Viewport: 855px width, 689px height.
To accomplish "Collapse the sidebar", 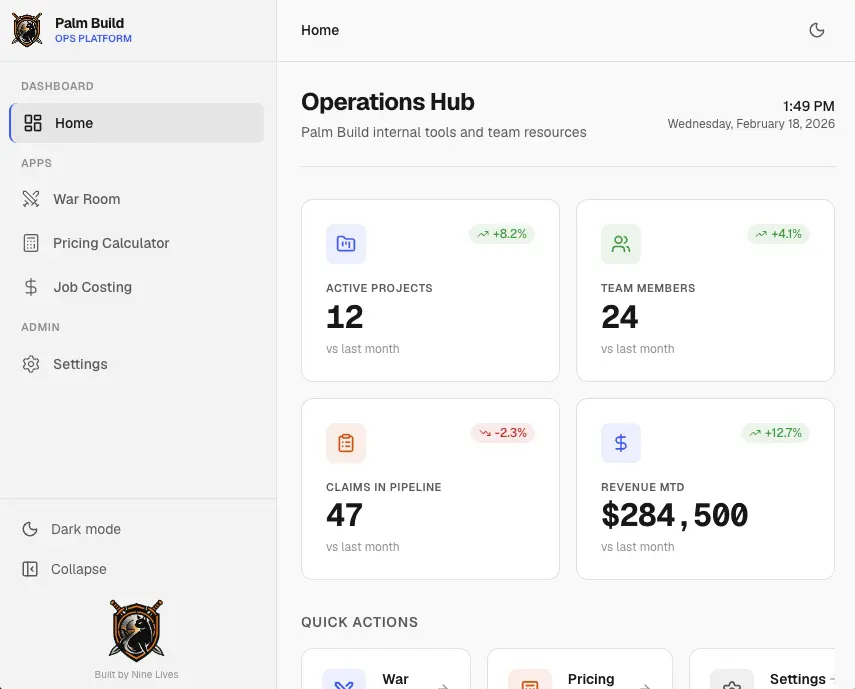I will 79,569.
